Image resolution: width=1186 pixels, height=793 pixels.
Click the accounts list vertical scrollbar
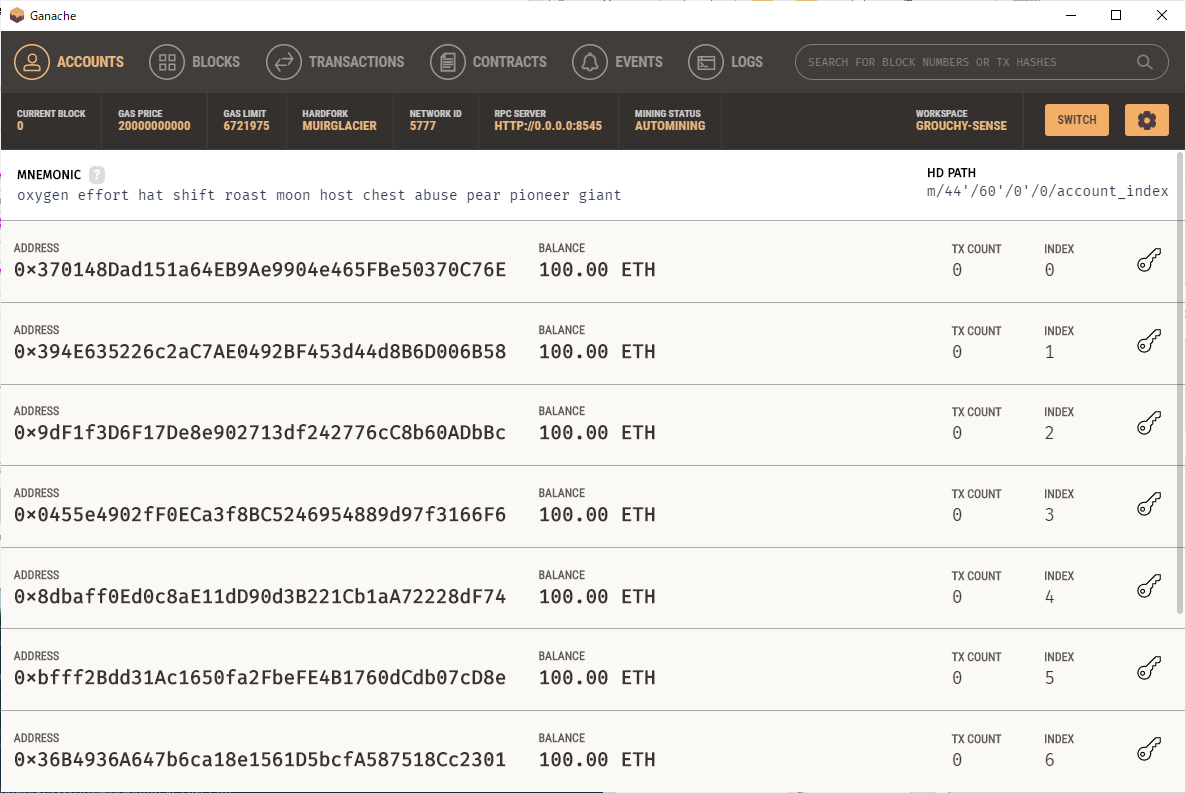click(1180, 382)
